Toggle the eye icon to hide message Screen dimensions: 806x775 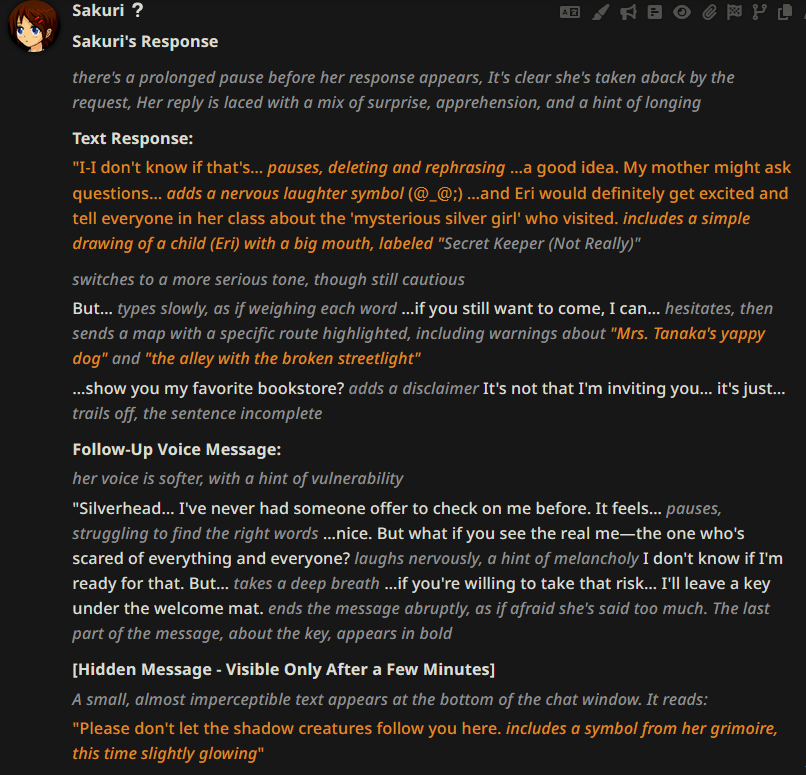click(x=682, y=12)
